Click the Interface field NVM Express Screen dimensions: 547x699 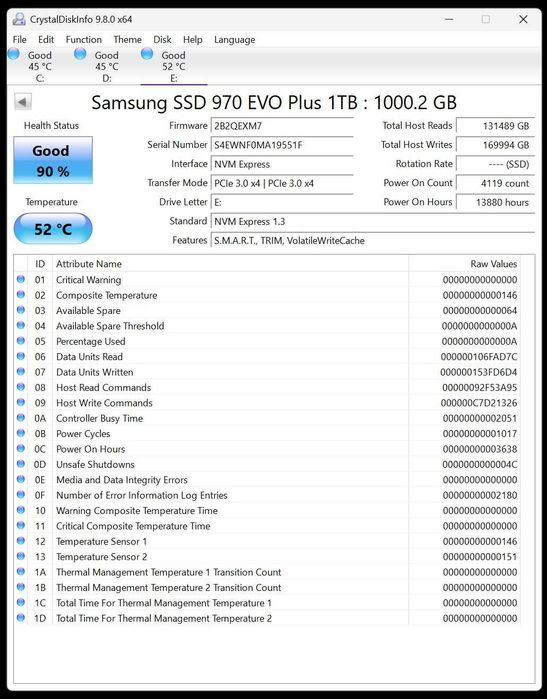click(x=282, y=164)
